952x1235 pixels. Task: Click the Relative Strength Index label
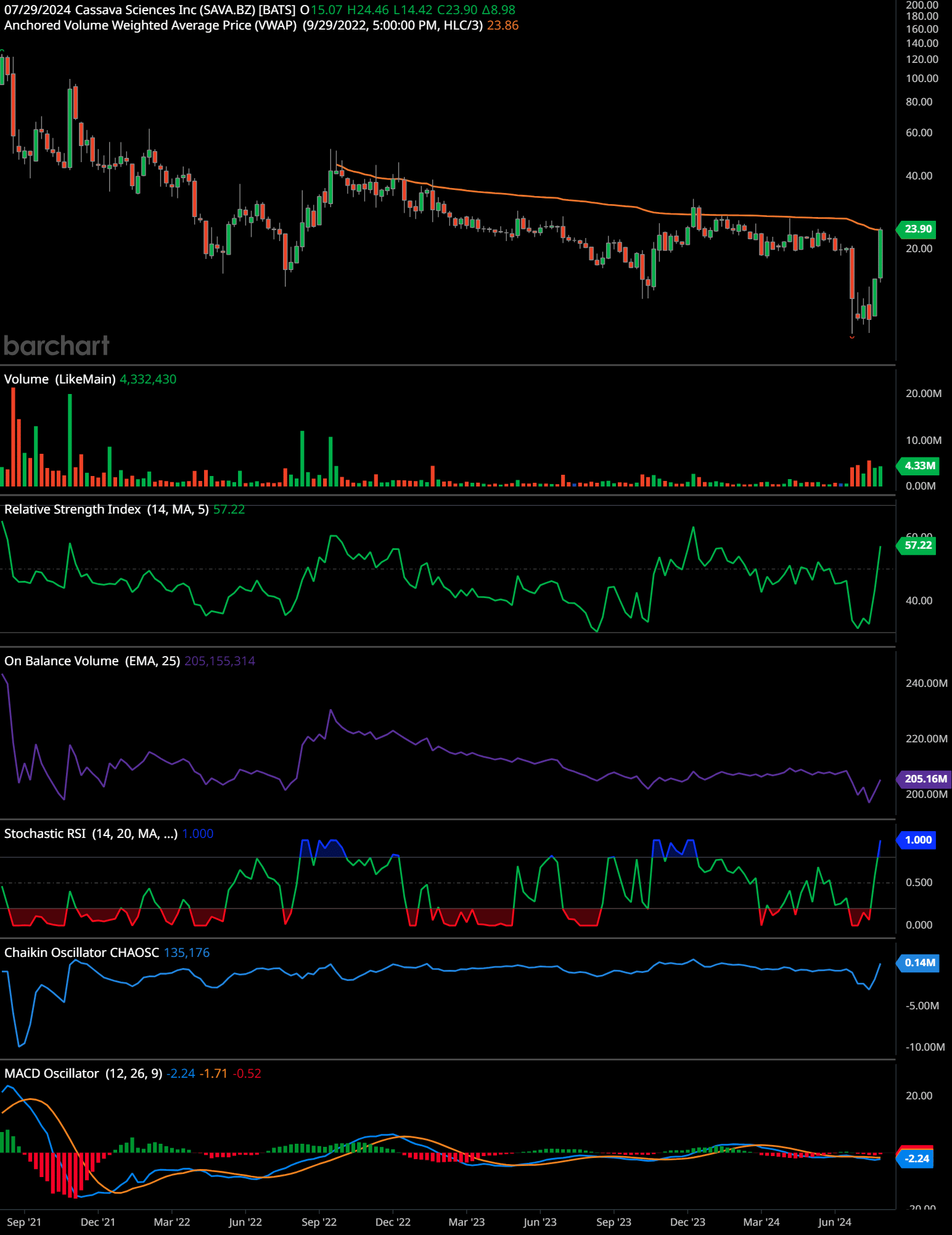coord(107,509)
